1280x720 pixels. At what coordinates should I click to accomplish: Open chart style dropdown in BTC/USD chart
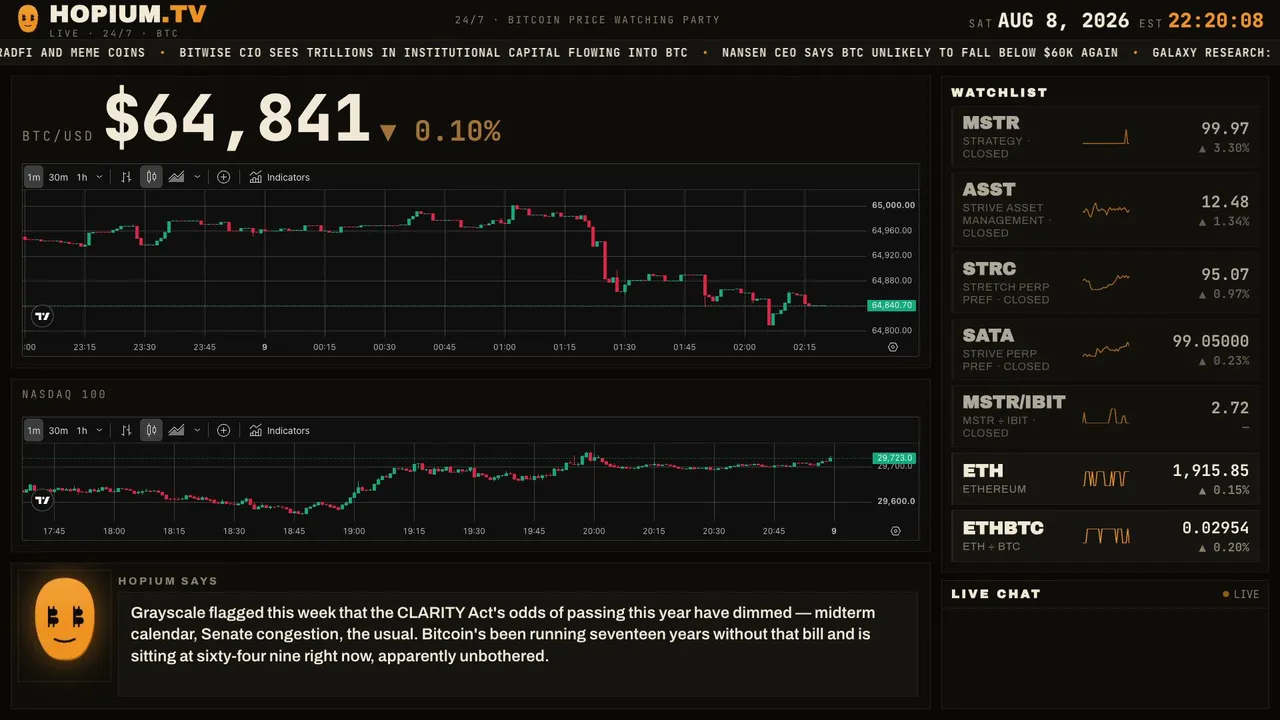[197, 177]
